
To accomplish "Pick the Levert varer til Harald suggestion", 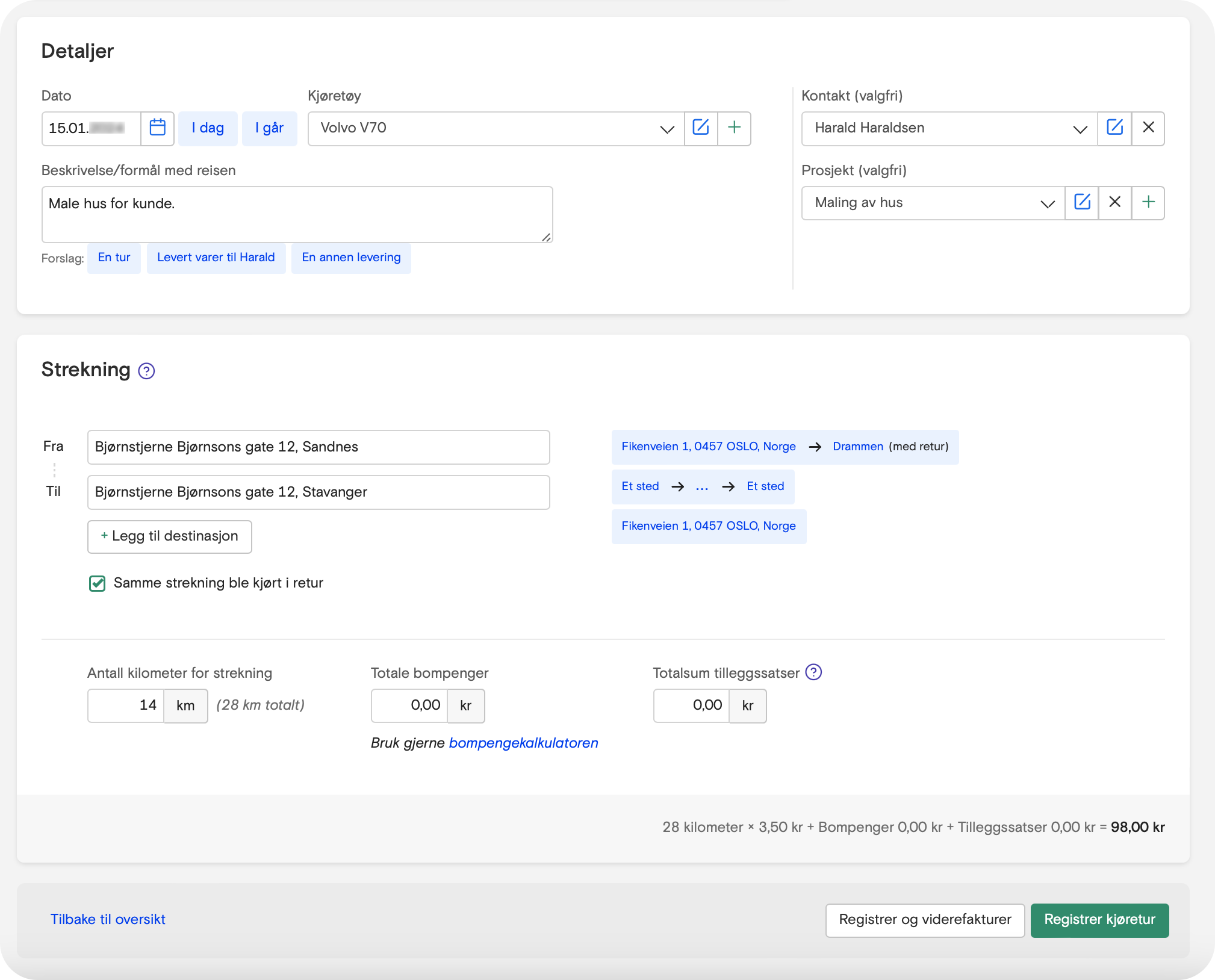I will point(216,258).
